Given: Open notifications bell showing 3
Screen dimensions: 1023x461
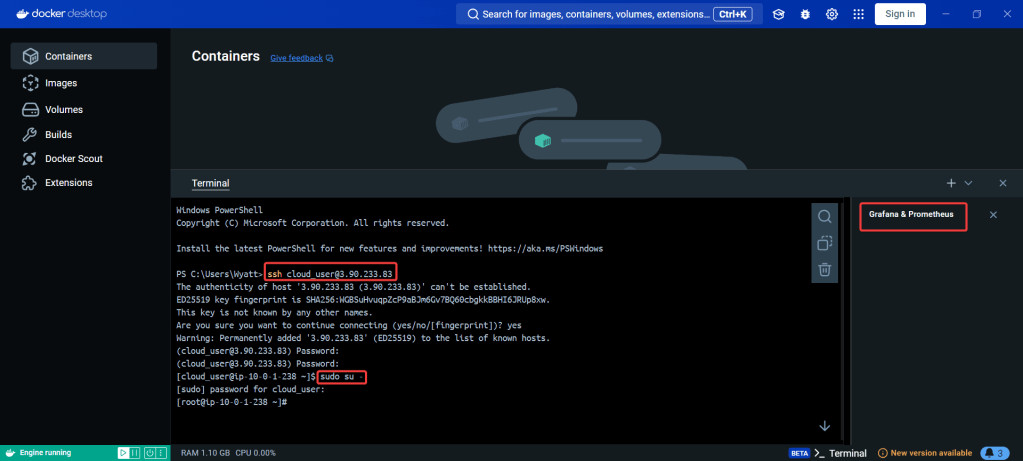Looking at the screenshot, I should click(x=993, y=453).
